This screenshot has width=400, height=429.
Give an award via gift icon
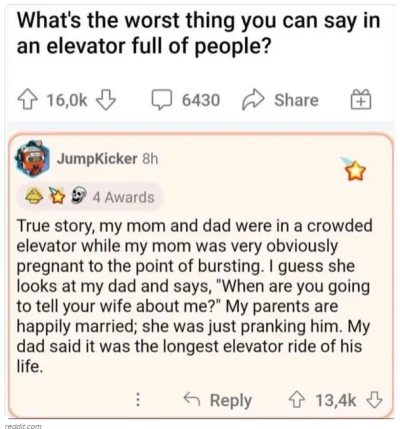point(361,99)
